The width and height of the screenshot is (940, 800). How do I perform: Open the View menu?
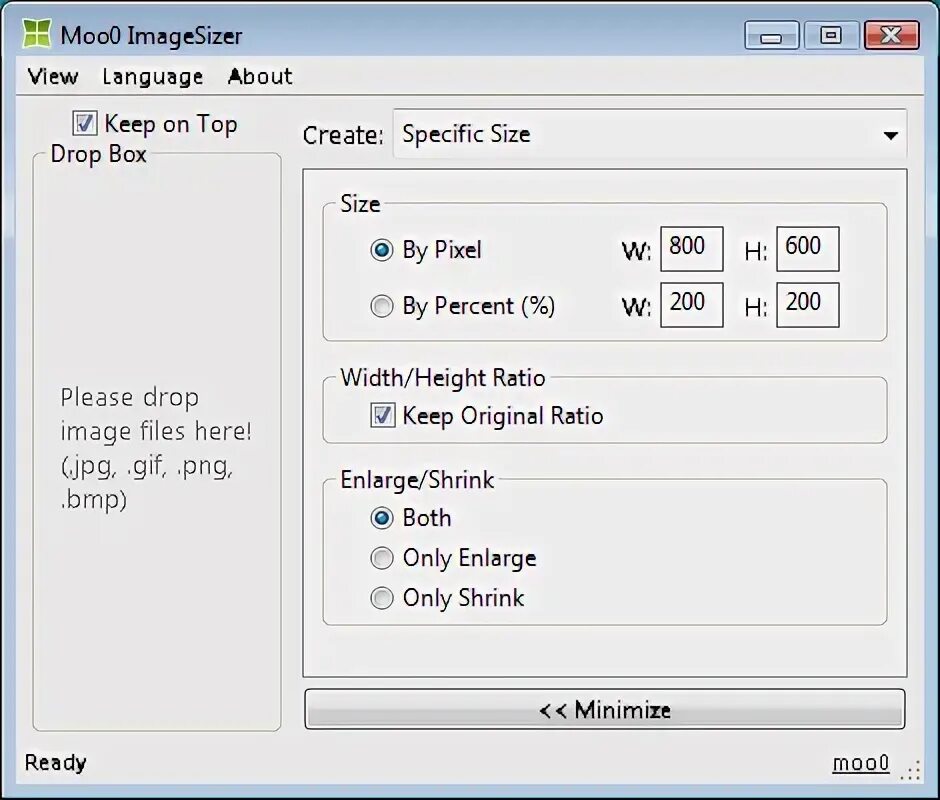coord(53,76)
